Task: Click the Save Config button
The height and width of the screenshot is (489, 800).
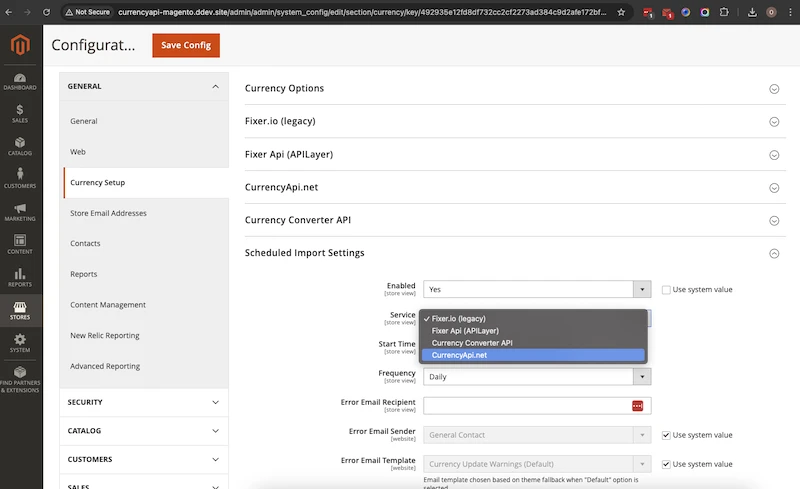Action: [185, 46]
